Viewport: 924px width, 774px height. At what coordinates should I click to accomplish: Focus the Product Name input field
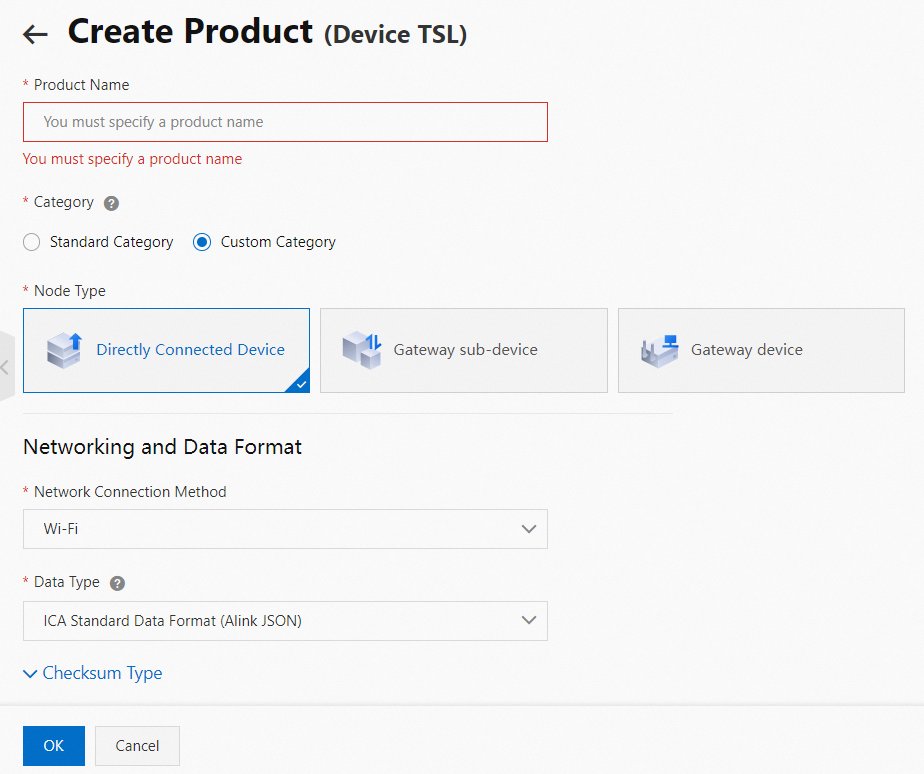coord(285,122)
